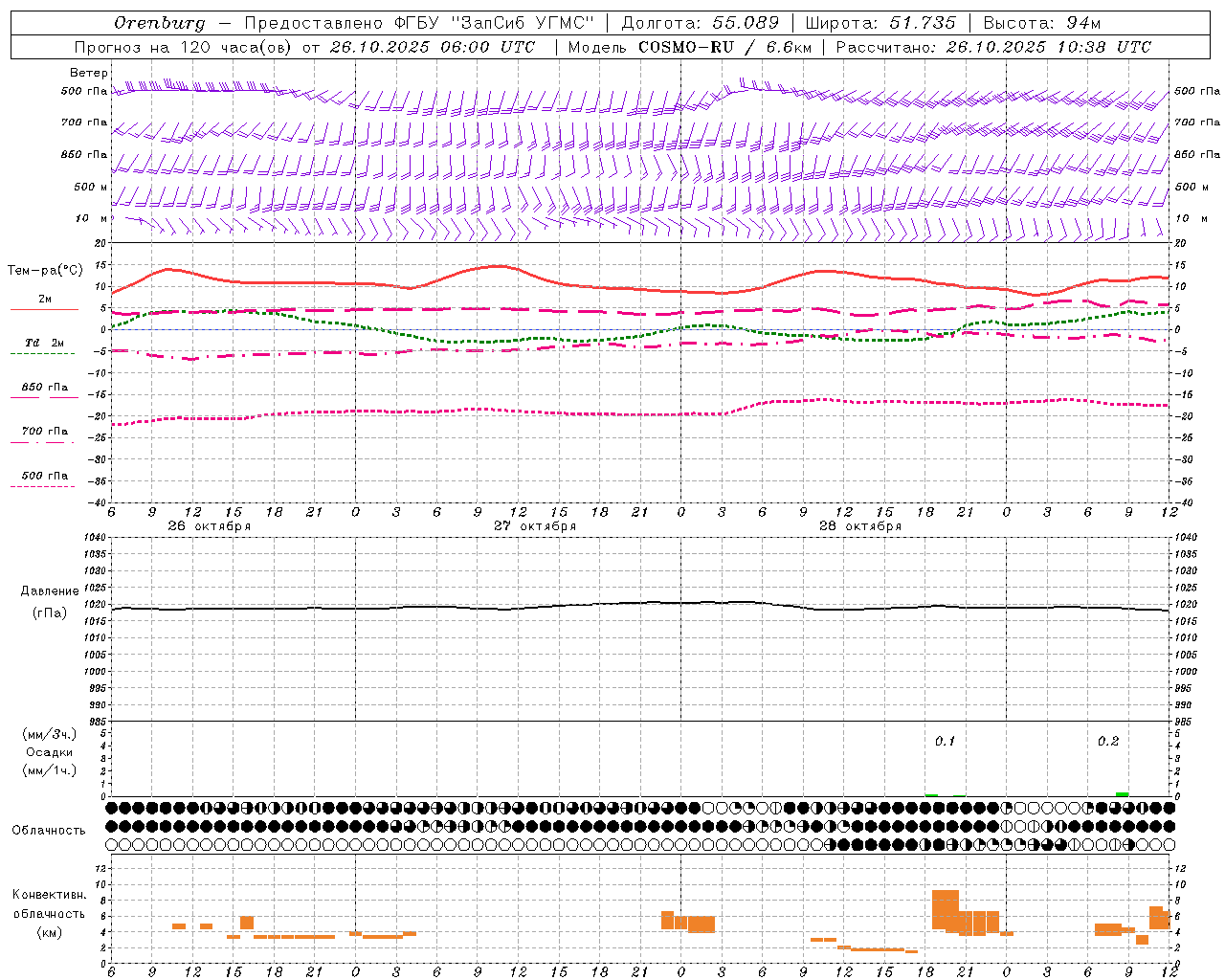The image size is (1225, 980).
Task: Click the 10 м wind level label
Action: click(92, 218)
